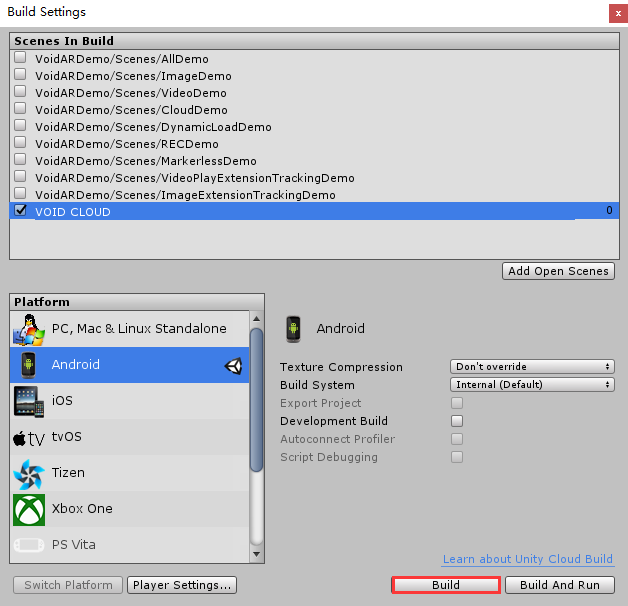
Task: Tick the VideoDemo scene checkbox
Action: [x=20, y=91]
